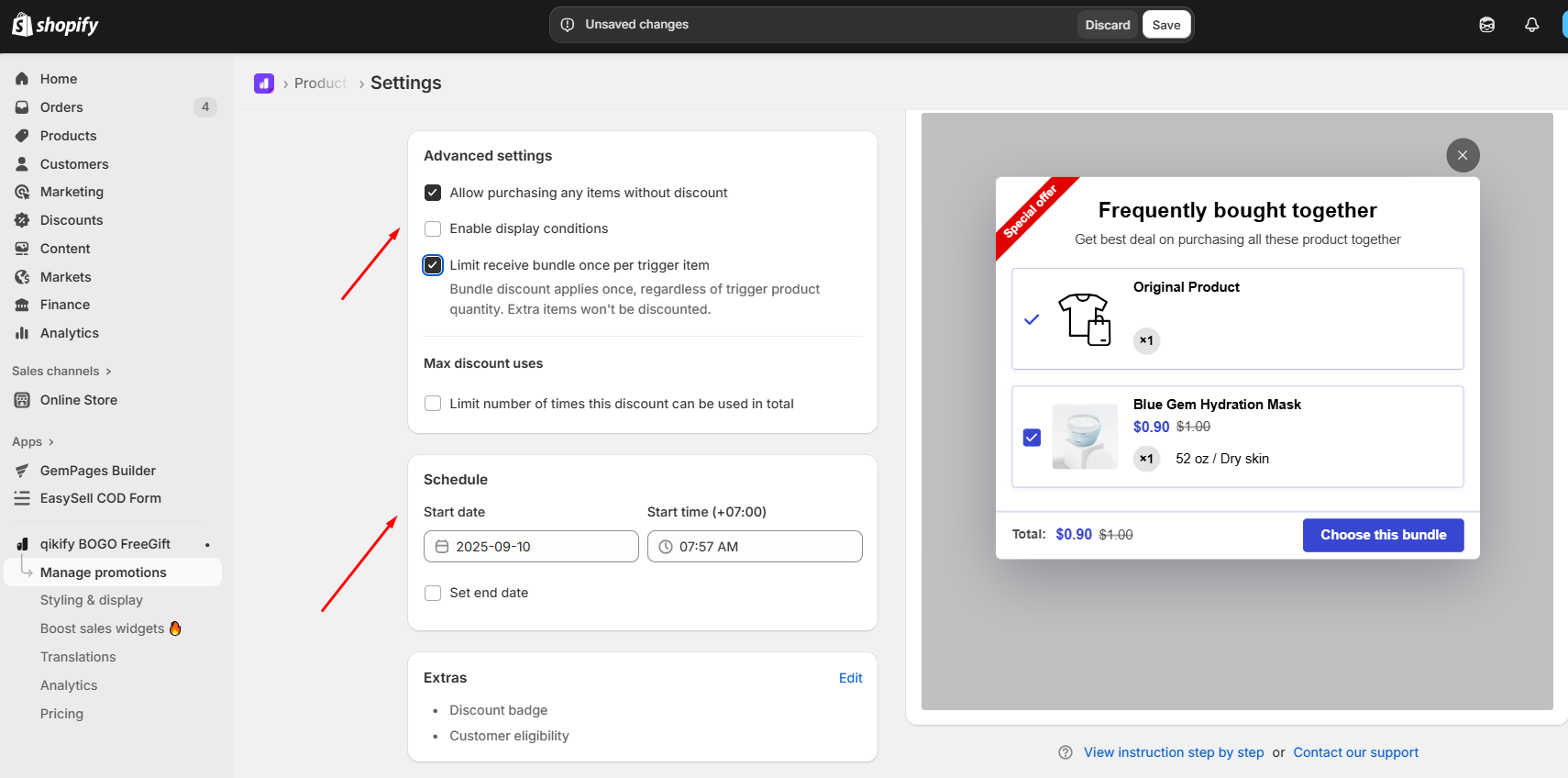
Task: Go to Orders in the sidebar
Action: point(61,107)
